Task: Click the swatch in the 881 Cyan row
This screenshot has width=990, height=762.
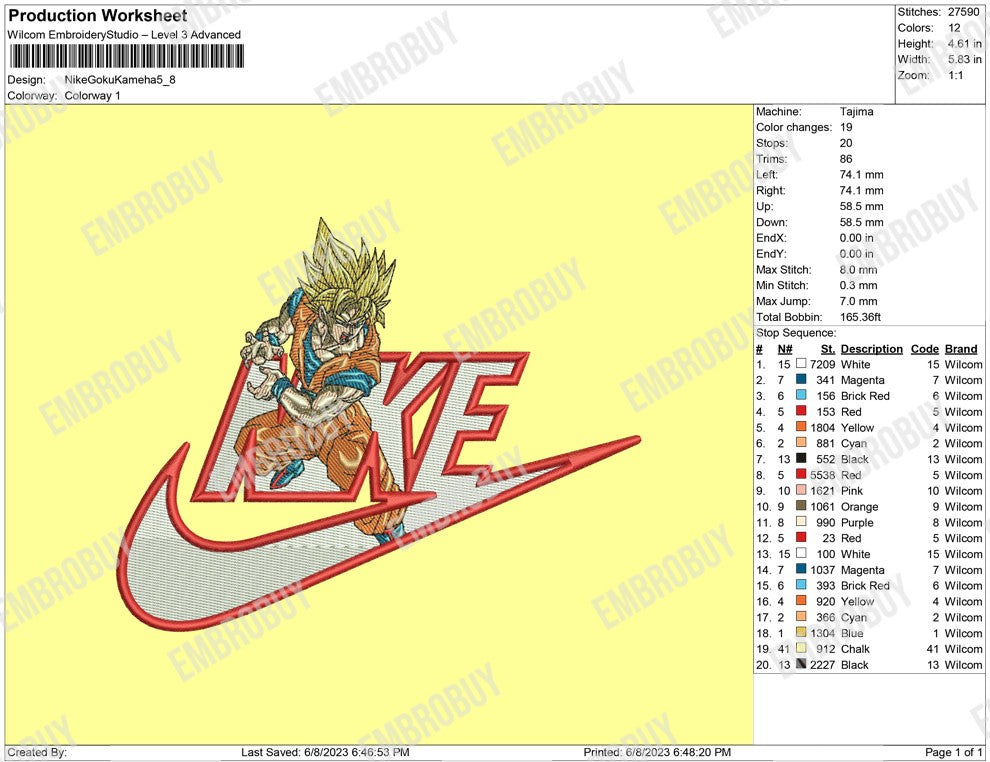Action: coord(801,443)
